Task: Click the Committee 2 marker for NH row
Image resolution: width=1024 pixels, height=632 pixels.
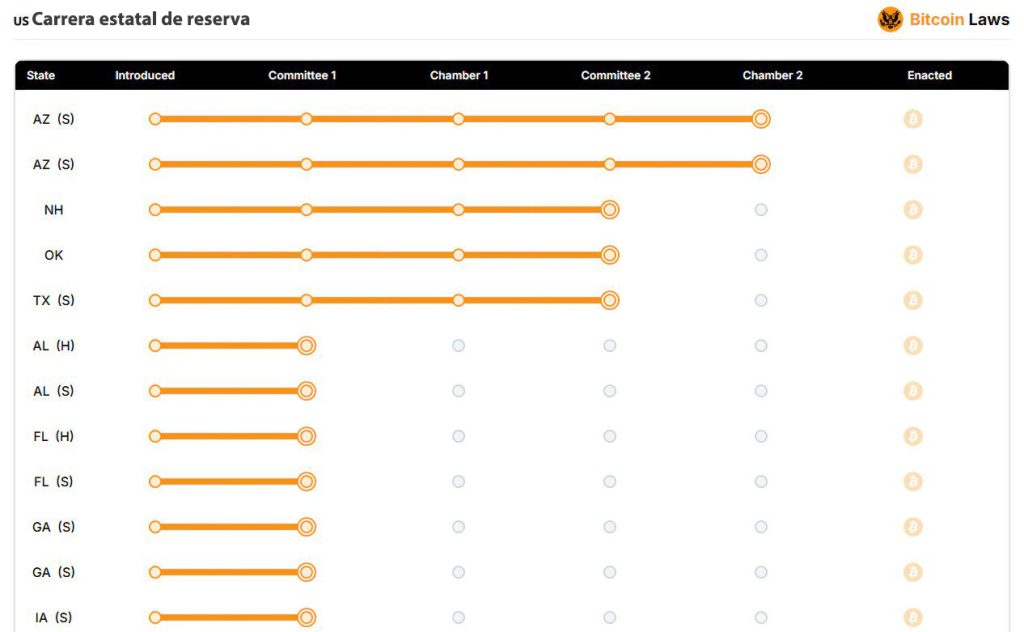Action: [610, 210]
